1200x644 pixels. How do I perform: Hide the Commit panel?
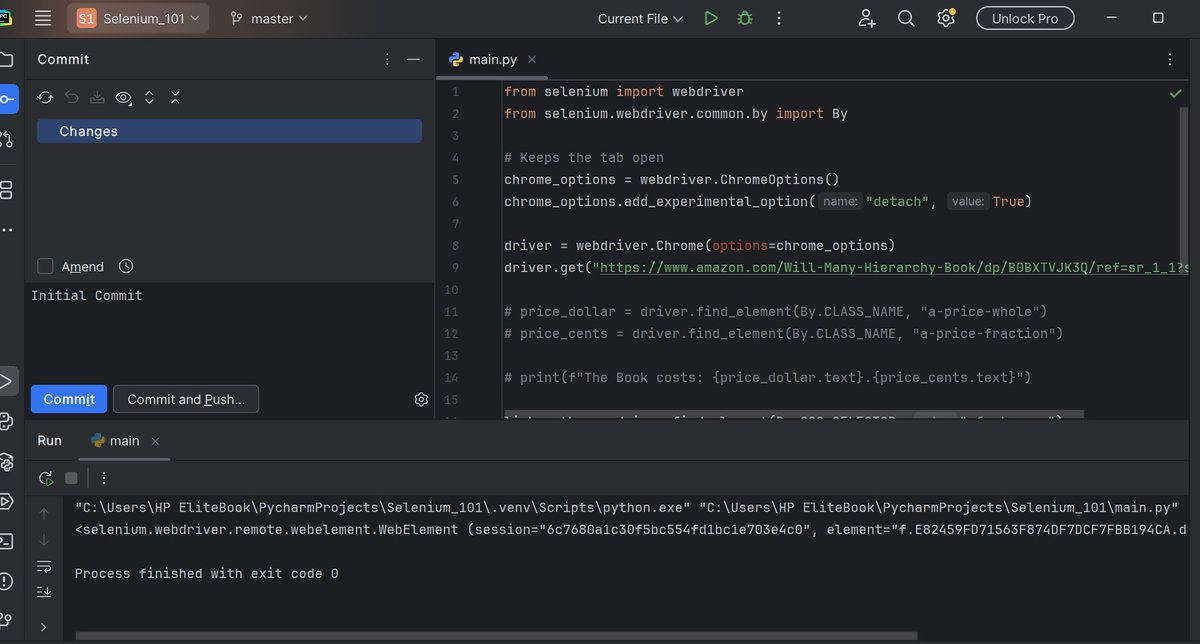tap(413, 59)
